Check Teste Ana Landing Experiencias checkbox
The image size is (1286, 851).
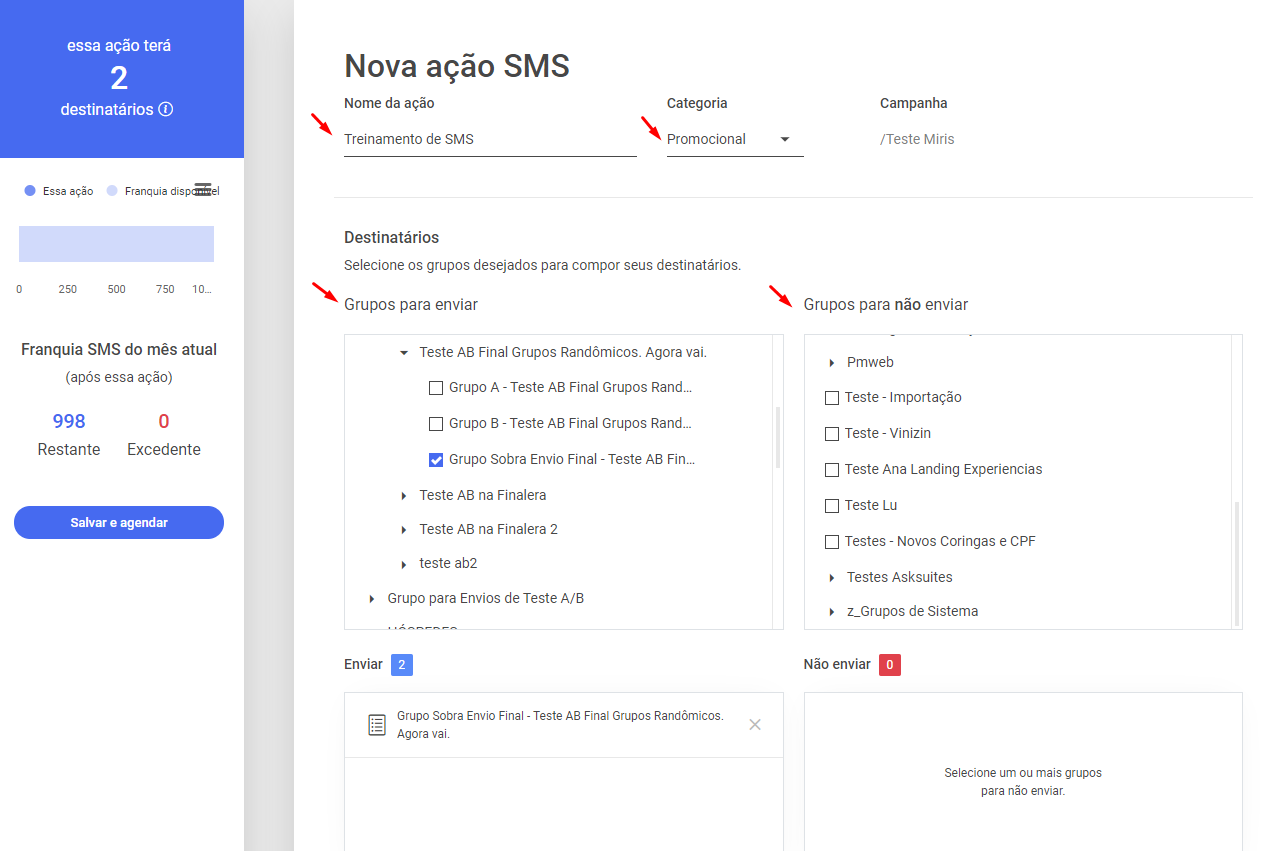[832, 470]
